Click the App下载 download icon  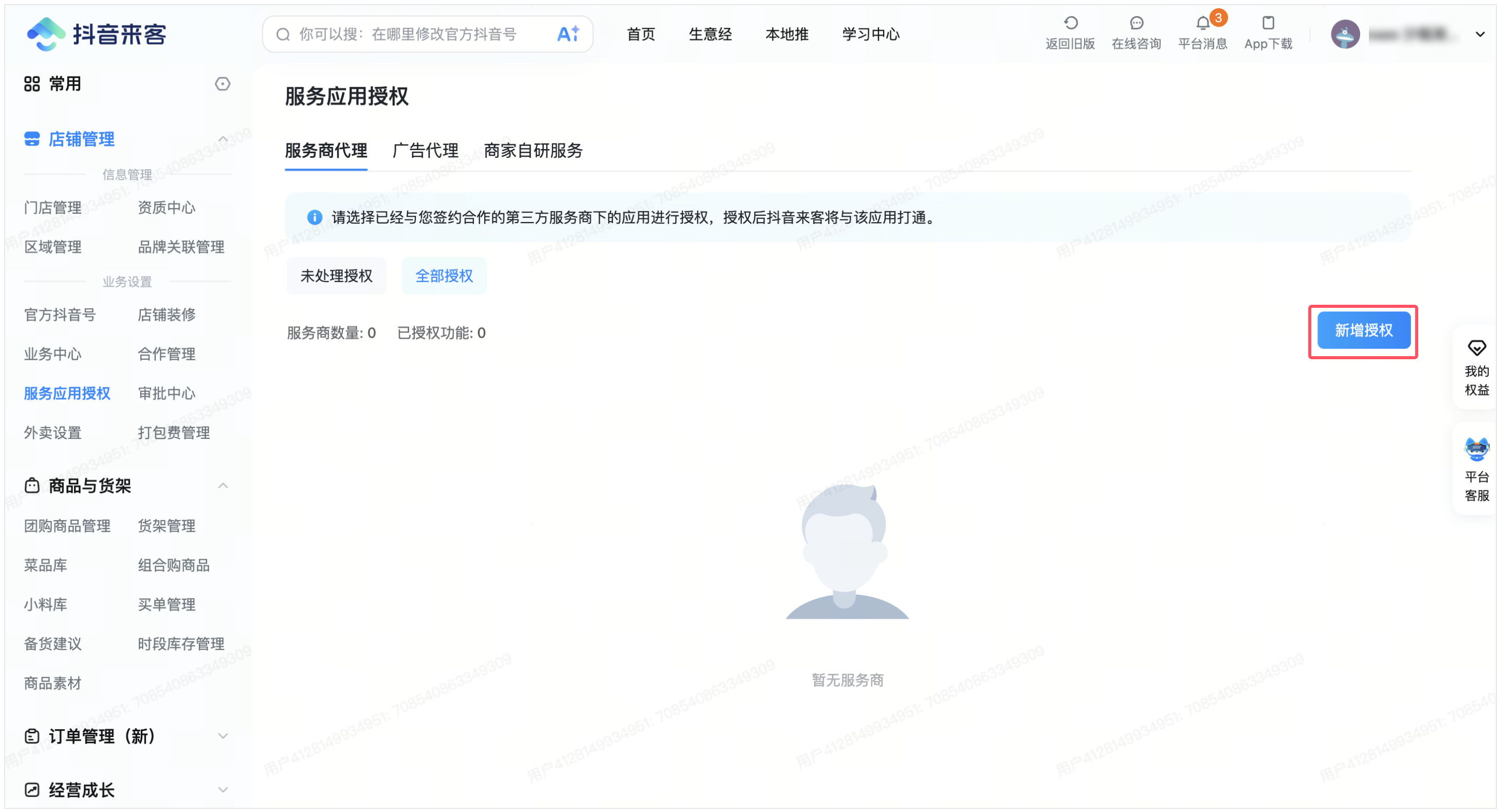[1268, 23]
